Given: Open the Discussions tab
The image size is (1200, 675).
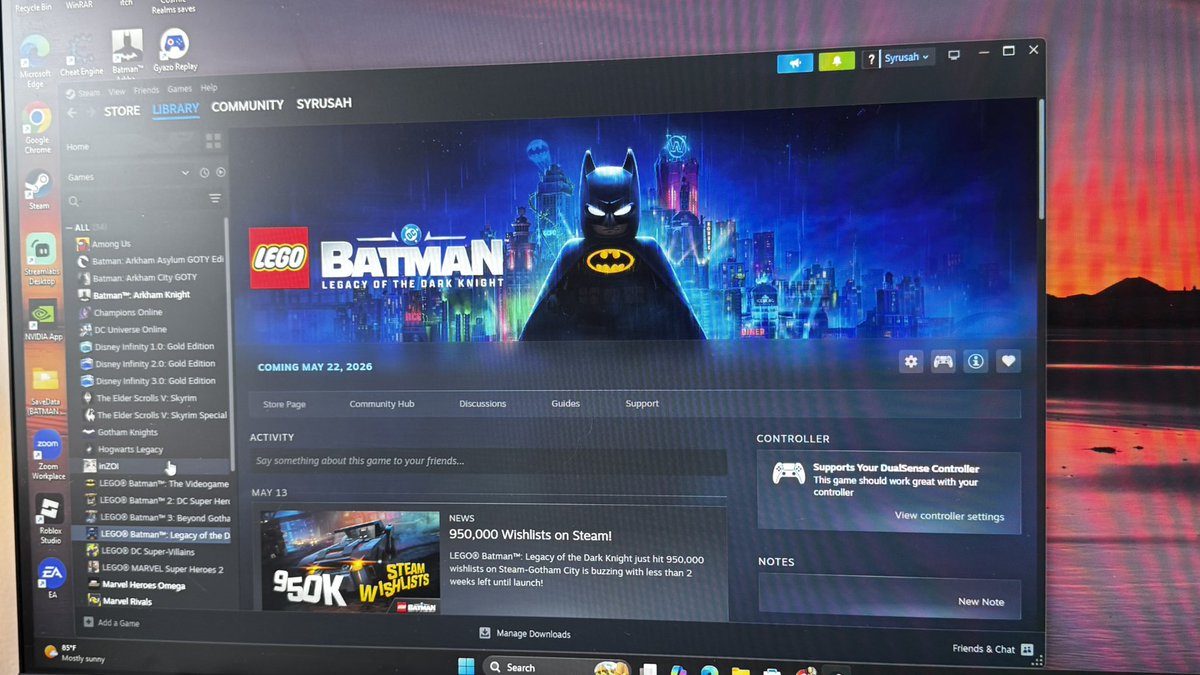Looking at the screenshot, I should (483, 404).
